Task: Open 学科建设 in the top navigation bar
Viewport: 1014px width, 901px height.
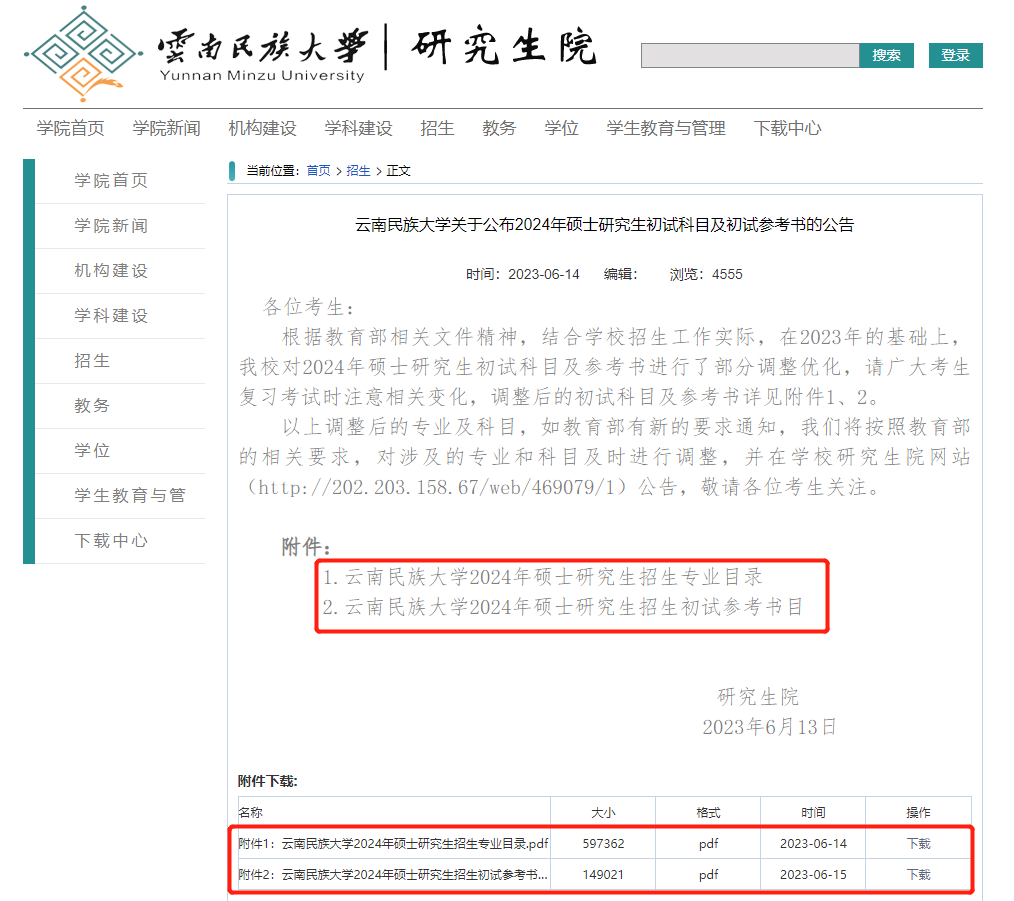Action: tap(358, 128)
